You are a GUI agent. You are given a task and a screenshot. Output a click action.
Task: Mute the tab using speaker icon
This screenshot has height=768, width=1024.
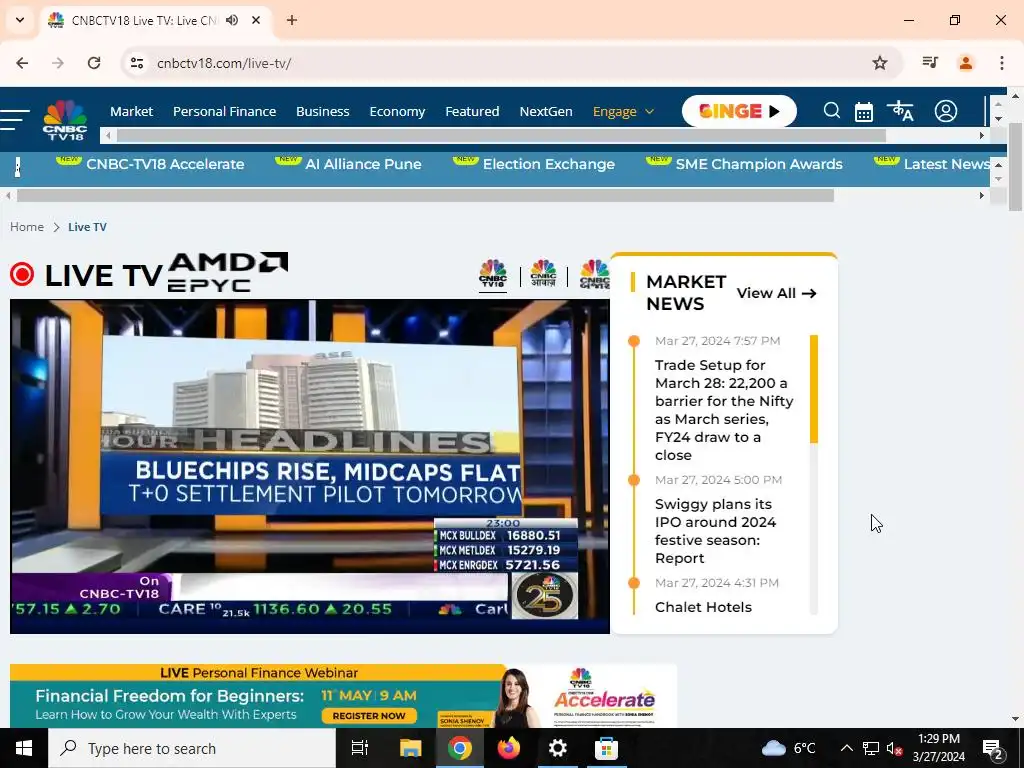click(232, 20)
